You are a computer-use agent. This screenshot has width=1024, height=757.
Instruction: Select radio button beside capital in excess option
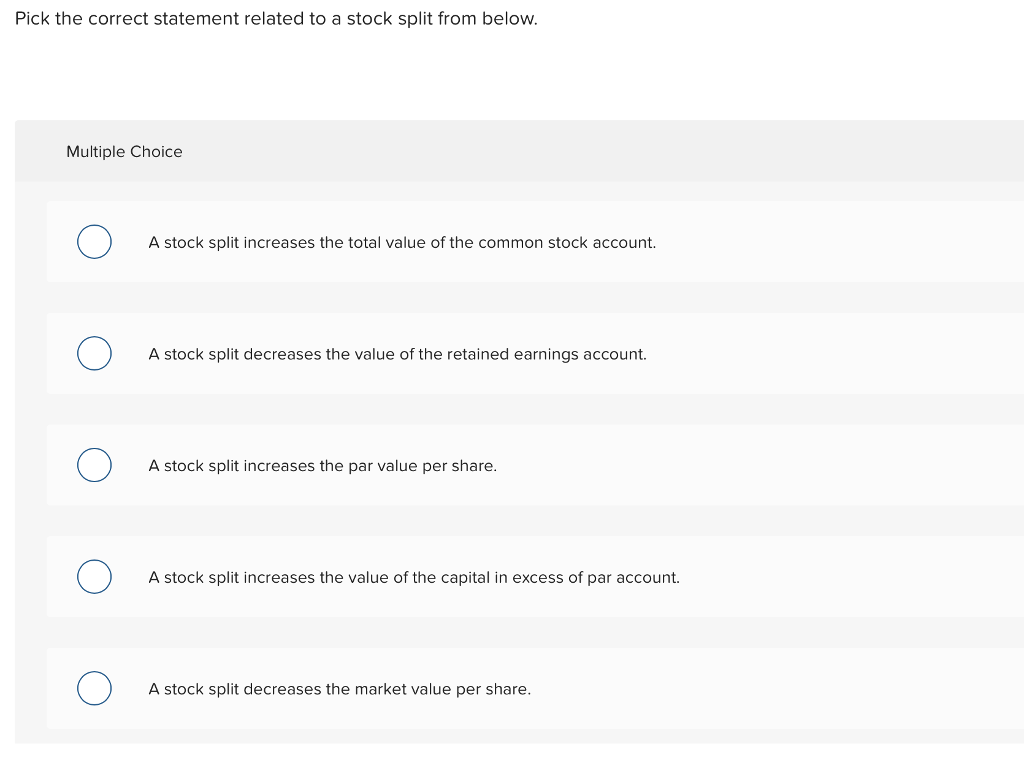[x=94, y=577]
